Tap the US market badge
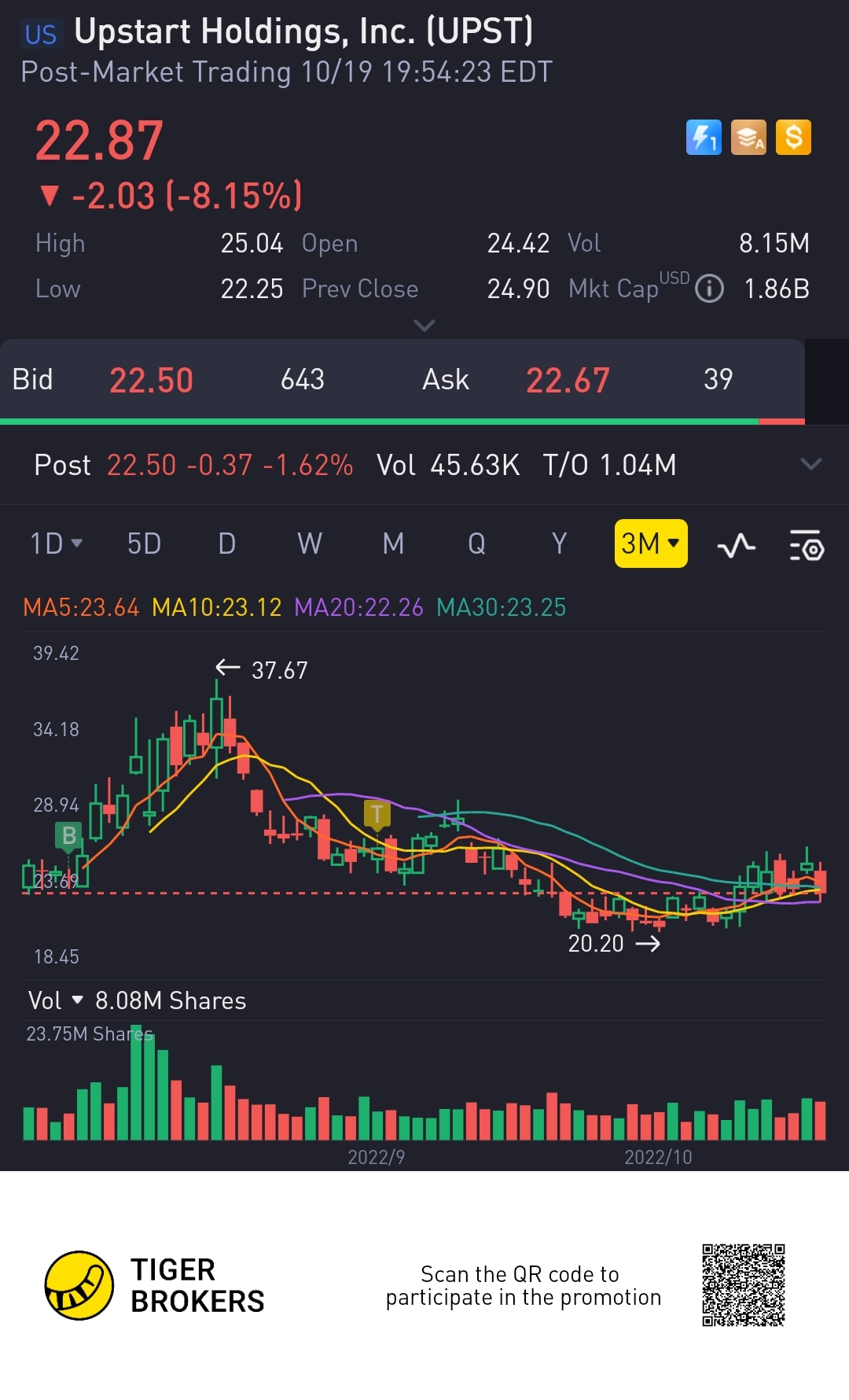 click(x=41, y=35)
